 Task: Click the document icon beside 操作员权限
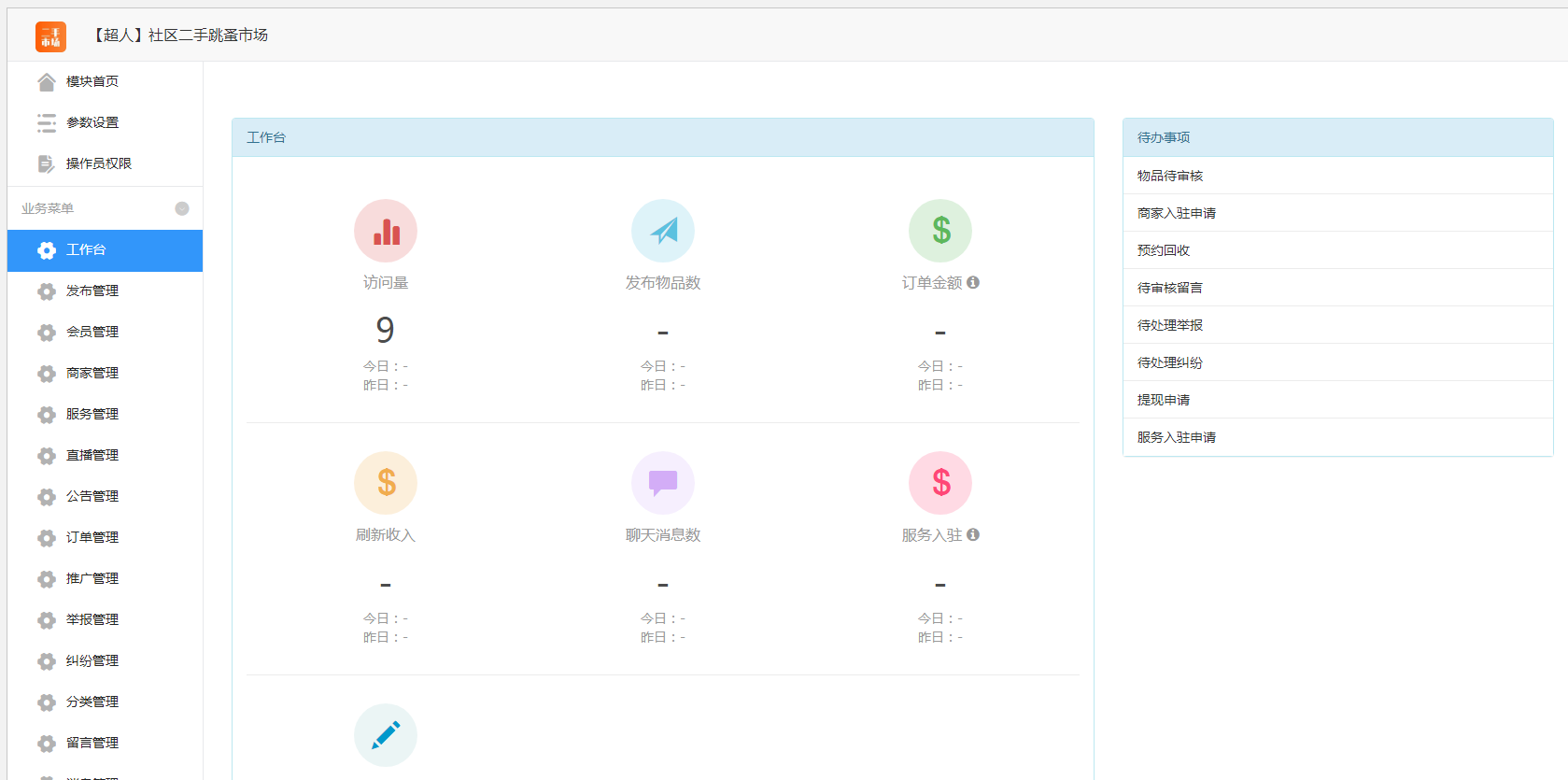pyautogui.click(x=47, y=164)
